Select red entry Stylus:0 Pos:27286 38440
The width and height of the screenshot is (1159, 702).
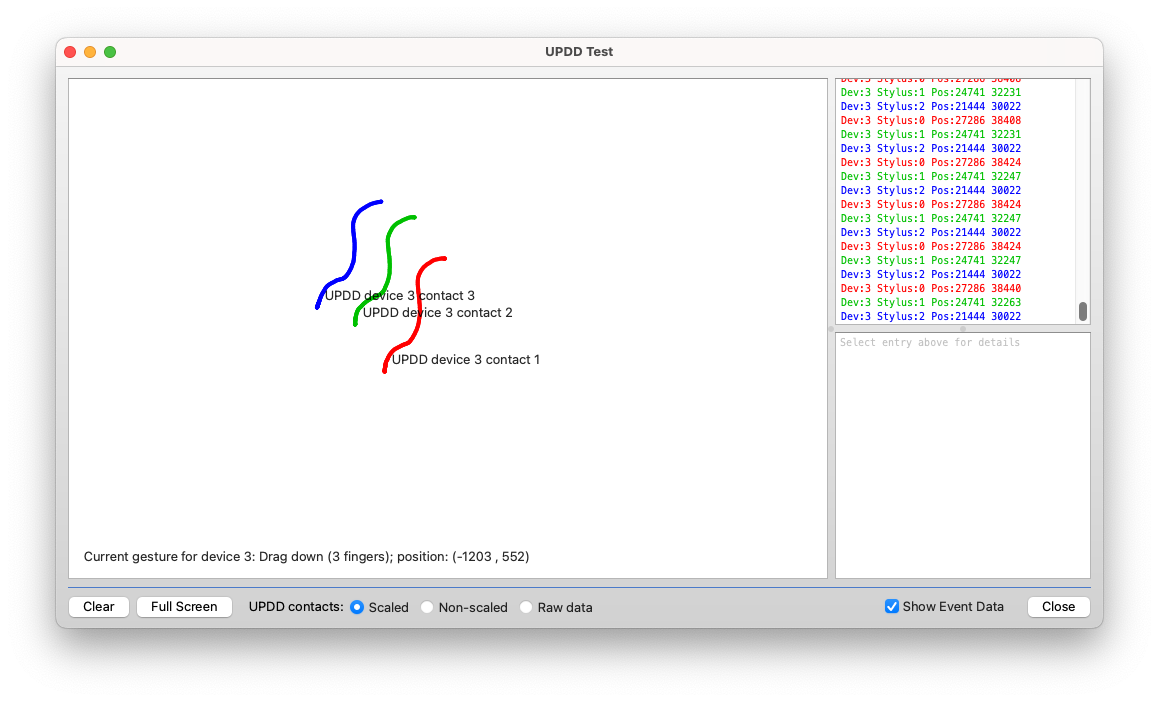(x=931, y=288)
